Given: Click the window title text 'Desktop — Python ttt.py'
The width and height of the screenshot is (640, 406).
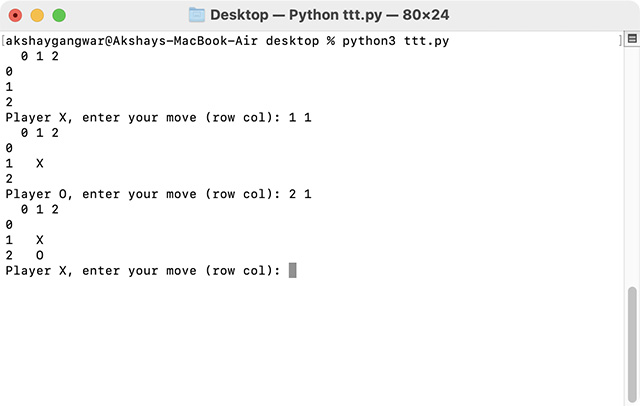Looking at the screenshot, I should [296, 15].
